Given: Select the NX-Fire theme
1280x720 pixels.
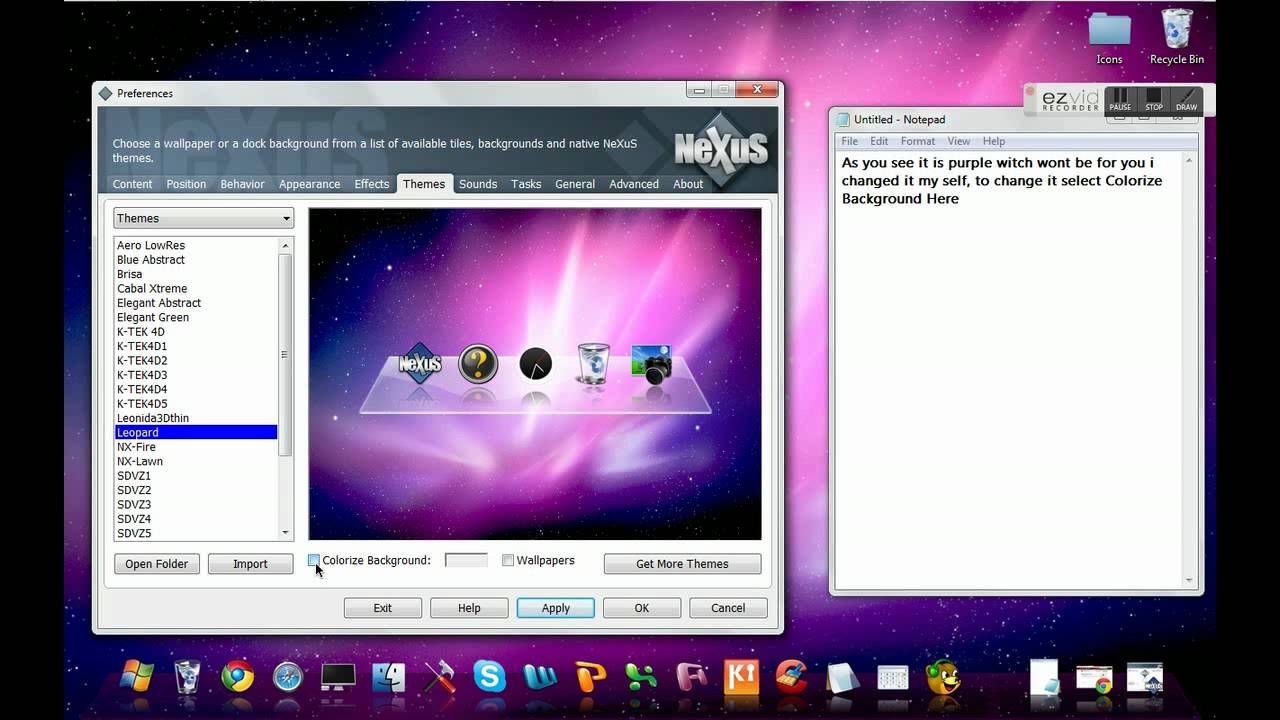Looking at the screenshot, I should coord(195,447).
